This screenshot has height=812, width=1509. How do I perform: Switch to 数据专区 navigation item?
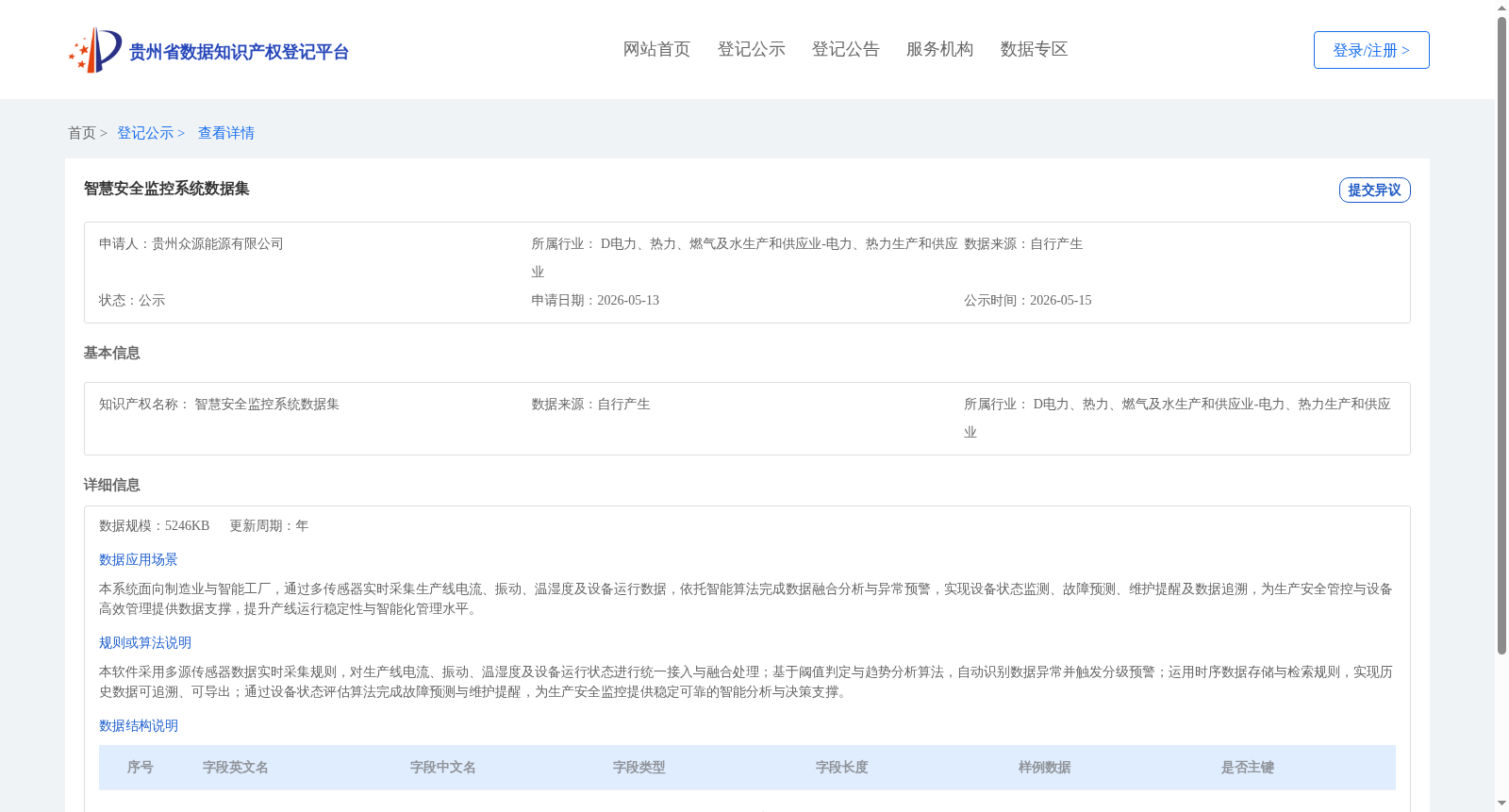pyautogui.click(x=1034, y=49)
